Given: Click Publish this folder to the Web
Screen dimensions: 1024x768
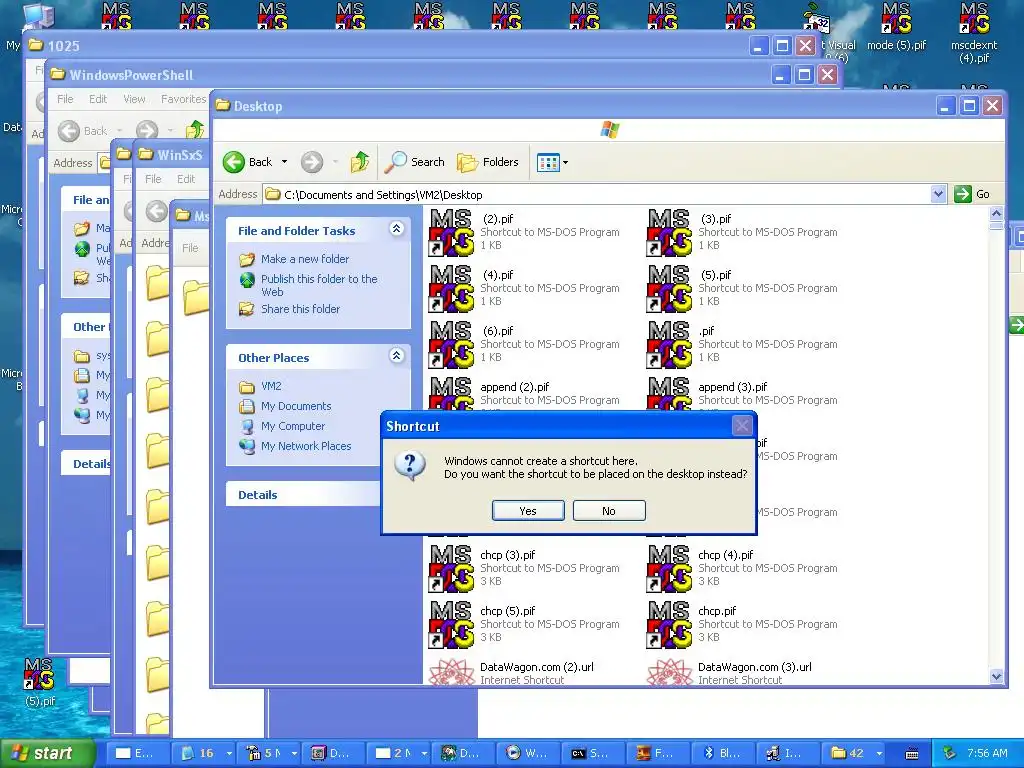Looking at the screenshot, I should pyautogui.click(x=319, y=285).
